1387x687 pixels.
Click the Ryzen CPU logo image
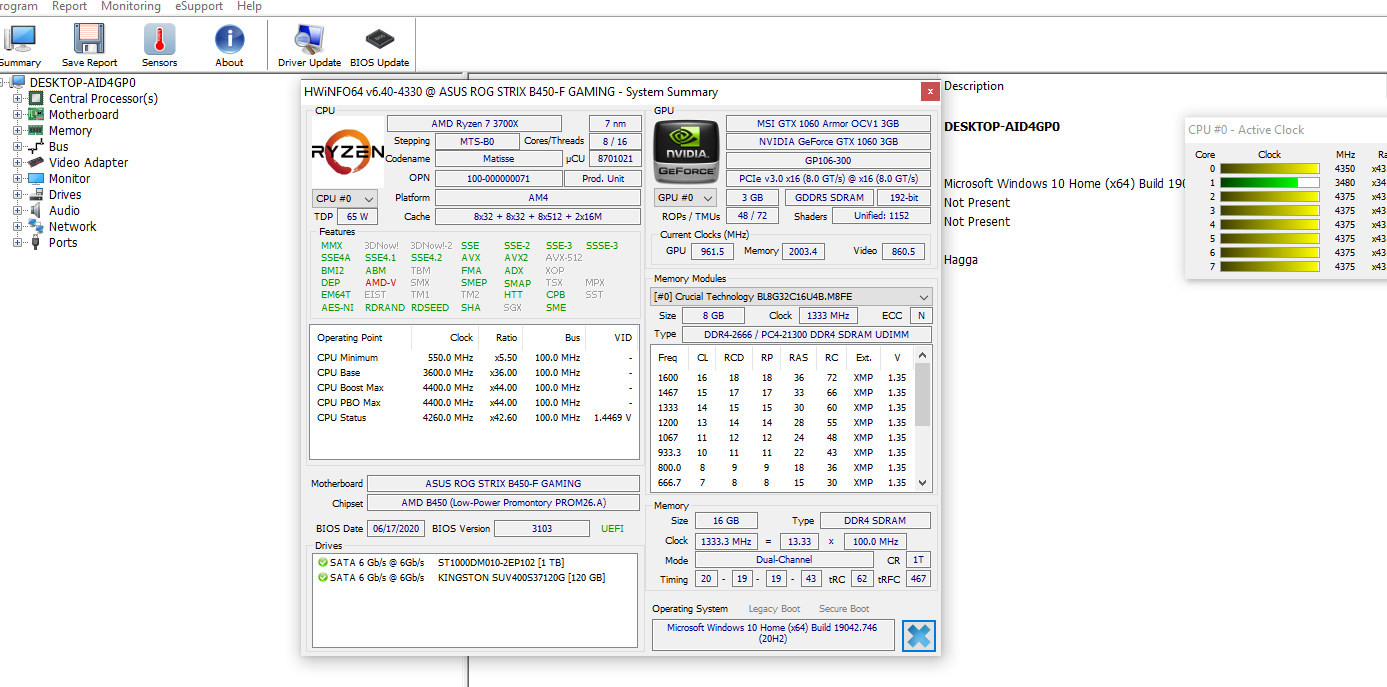pos(347,152)
